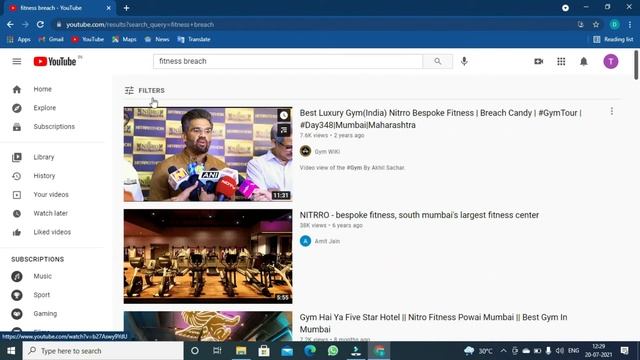Open the Maps bookmark

tap(124, 39)
